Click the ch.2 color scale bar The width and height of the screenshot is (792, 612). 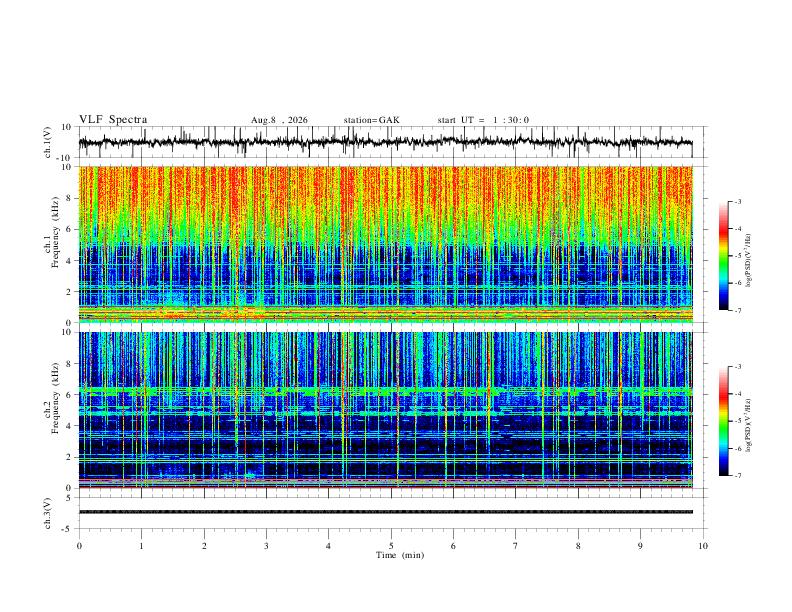click(724, 421)
